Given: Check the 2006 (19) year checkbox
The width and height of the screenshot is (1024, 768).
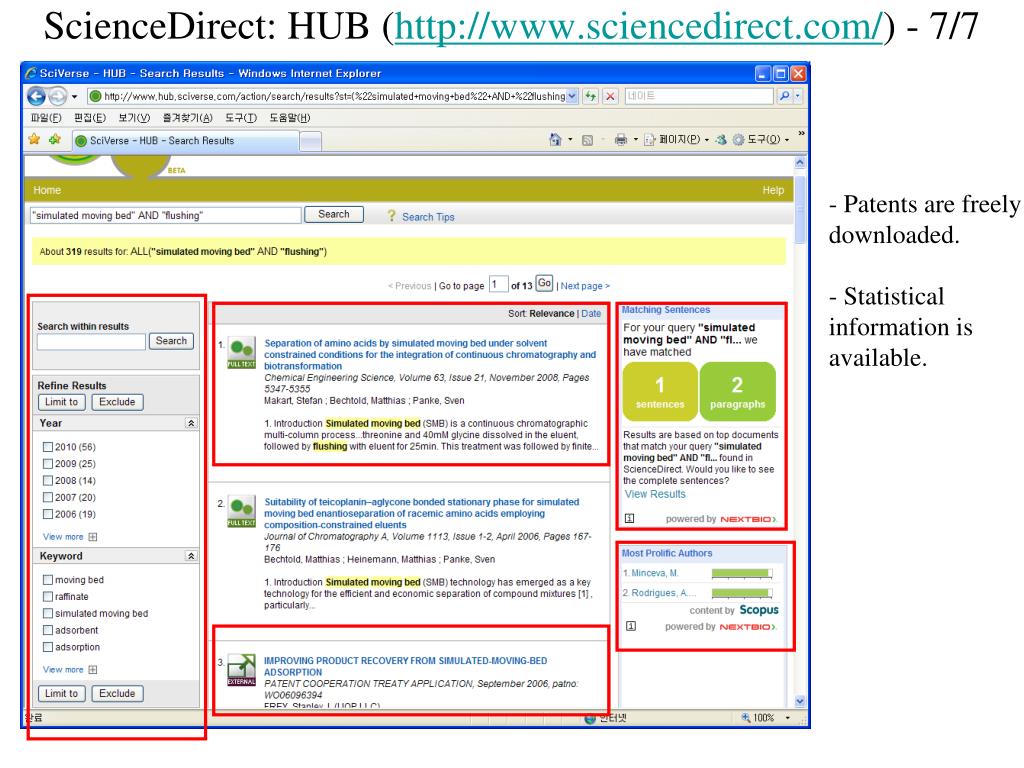Looking at the screenshot, I should [x=48, y=514].
